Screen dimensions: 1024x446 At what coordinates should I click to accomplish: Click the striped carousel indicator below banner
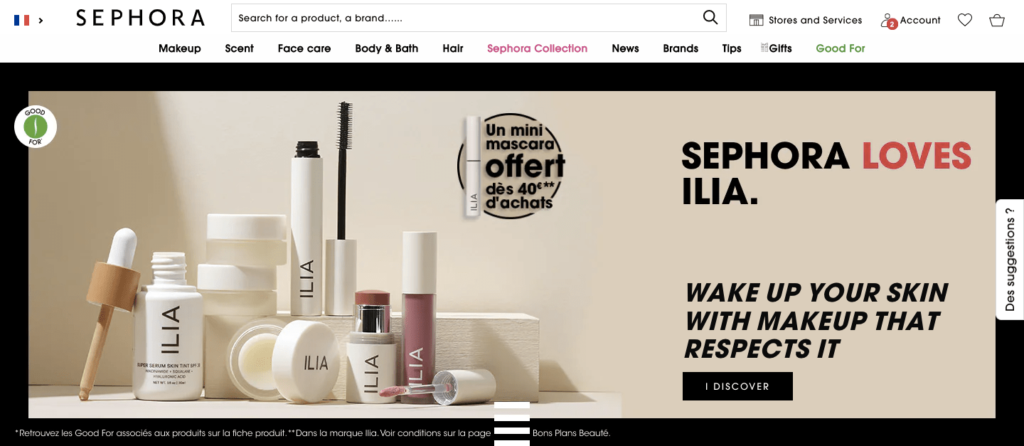click(x=512, y=424)
